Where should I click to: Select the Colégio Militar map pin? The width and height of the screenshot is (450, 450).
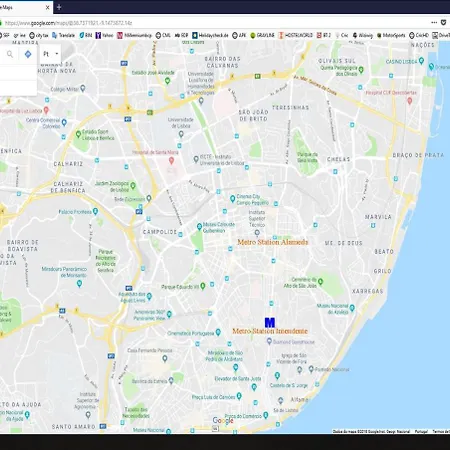(x=83, y=88)
